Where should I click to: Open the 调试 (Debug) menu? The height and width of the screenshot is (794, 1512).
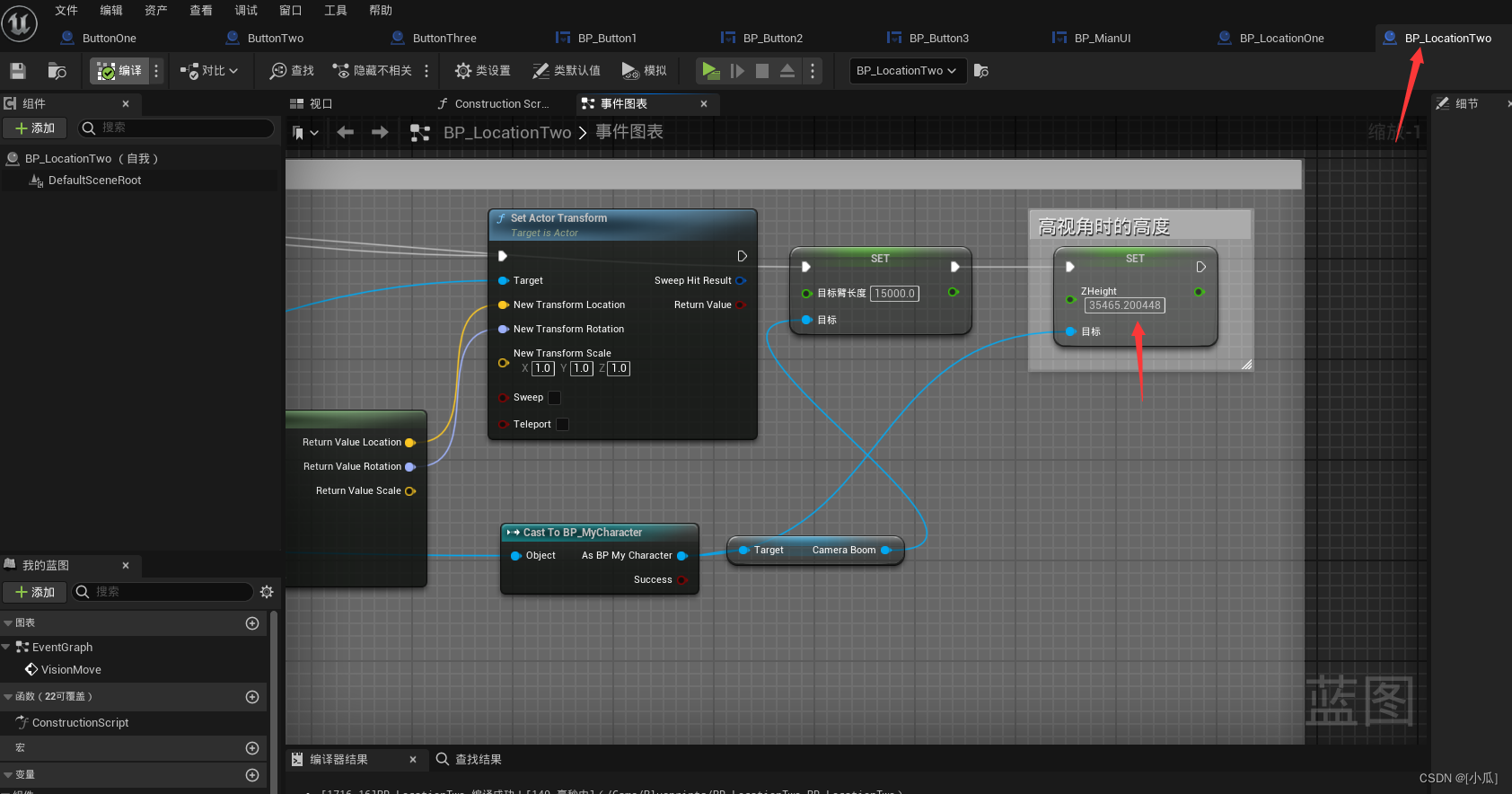(x=246, y=10)
